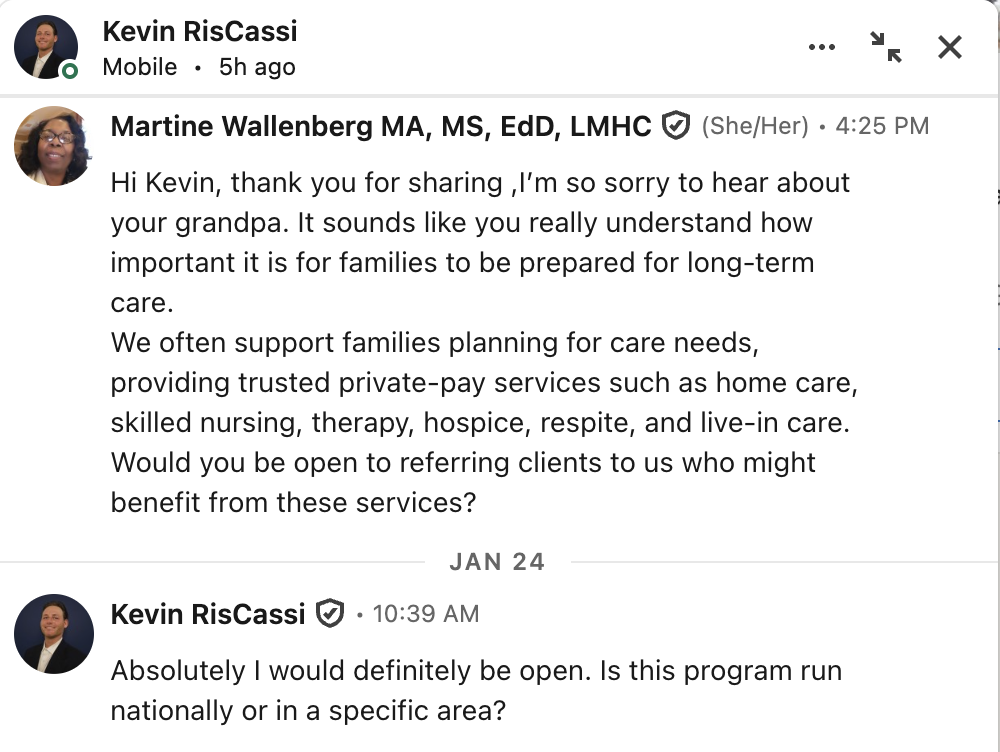Click the JAN 24 date divider
The height and width of the screenshot is (752, 1000).
pyautogui.click(x=497, y=561)
